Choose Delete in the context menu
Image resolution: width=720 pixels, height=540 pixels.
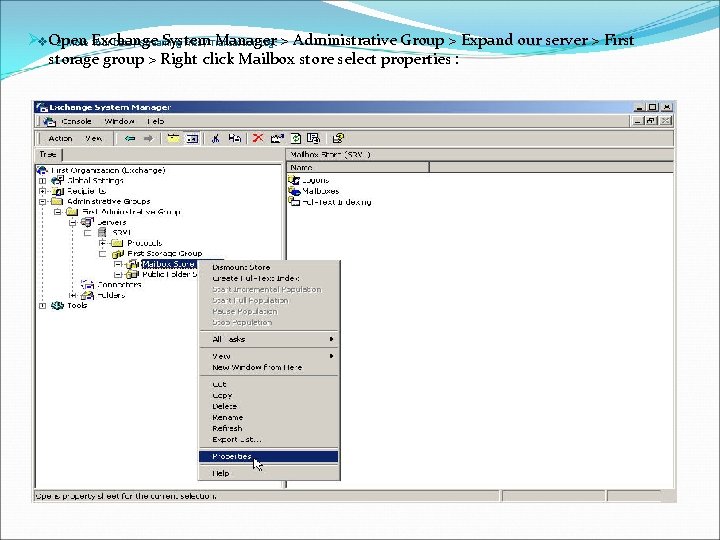[269, 406]
